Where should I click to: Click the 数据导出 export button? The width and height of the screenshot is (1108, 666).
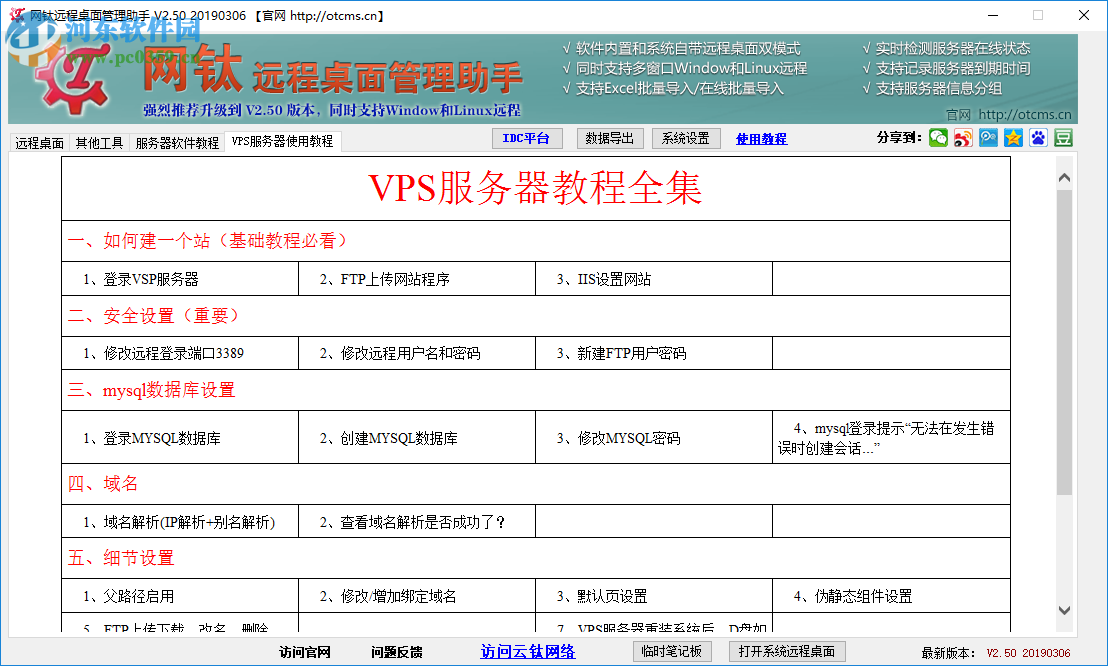tap(610, 138)
